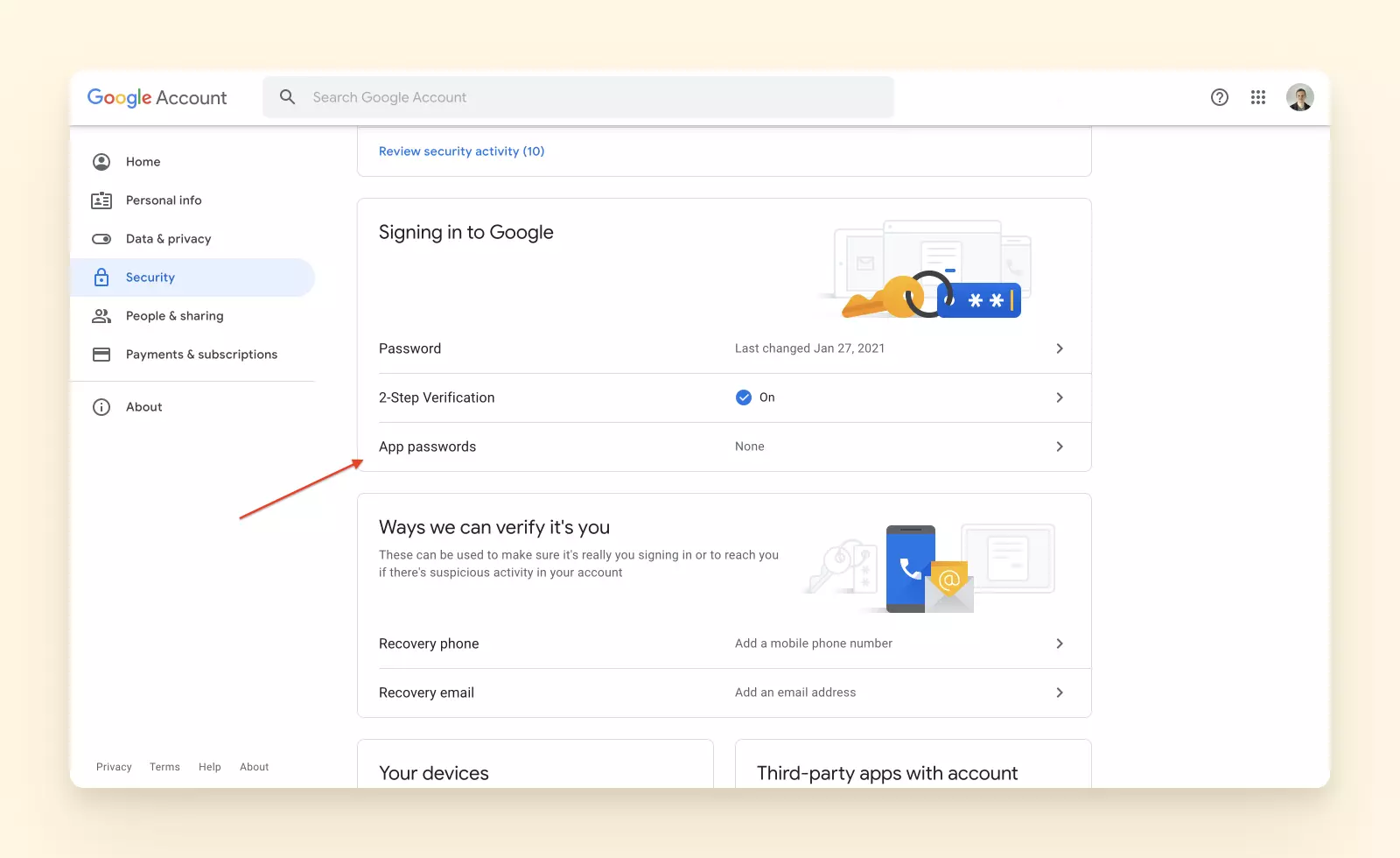Screen dimensions: 1400x858
Task: Open People & sharing section
Action: [192, 316]
